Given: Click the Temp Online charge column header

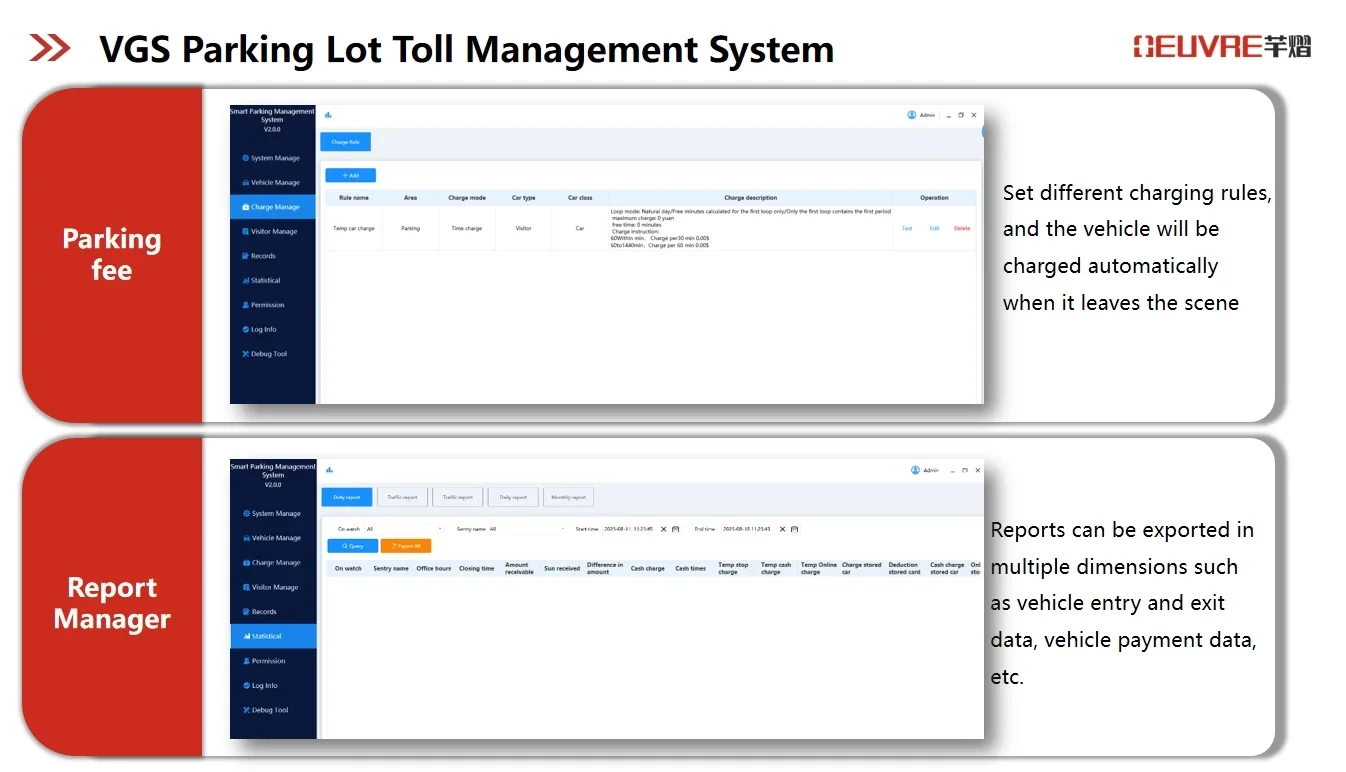Looking at the screenshot, I should (x=819, y=568).
